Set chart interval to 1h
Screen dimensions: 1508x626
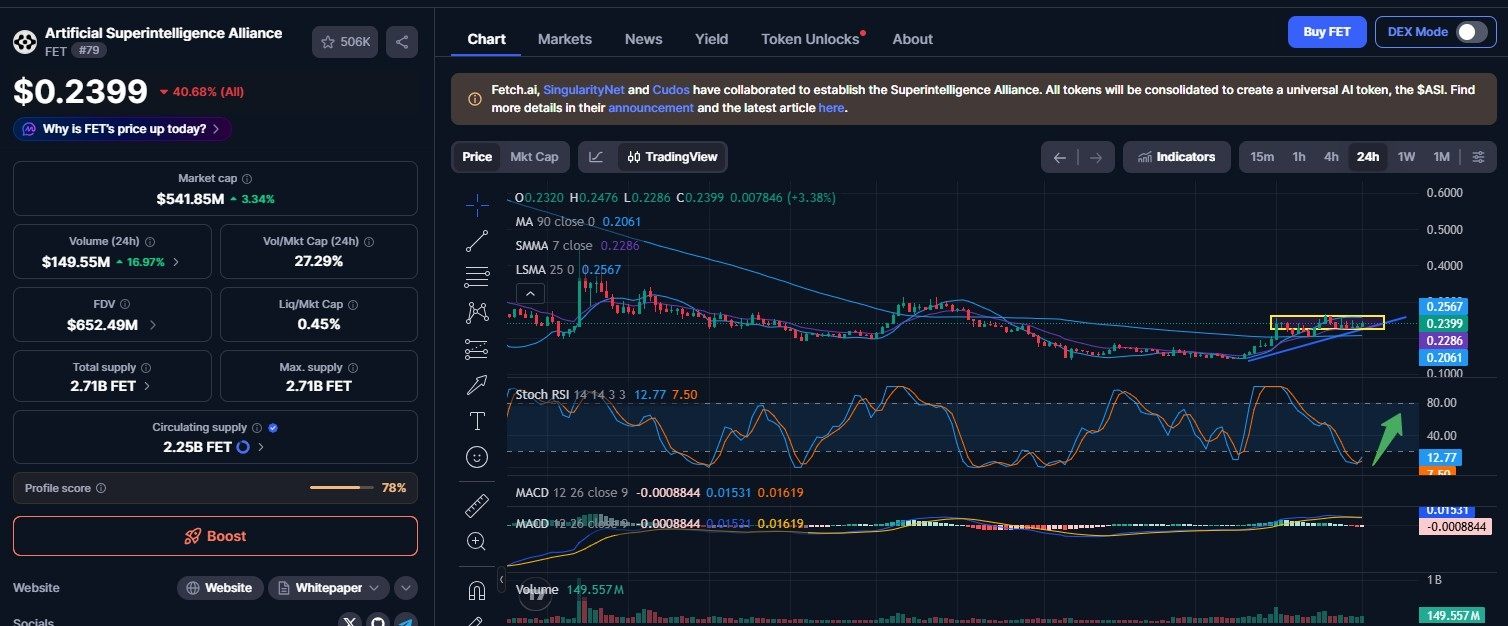[x=1299, y=157]
